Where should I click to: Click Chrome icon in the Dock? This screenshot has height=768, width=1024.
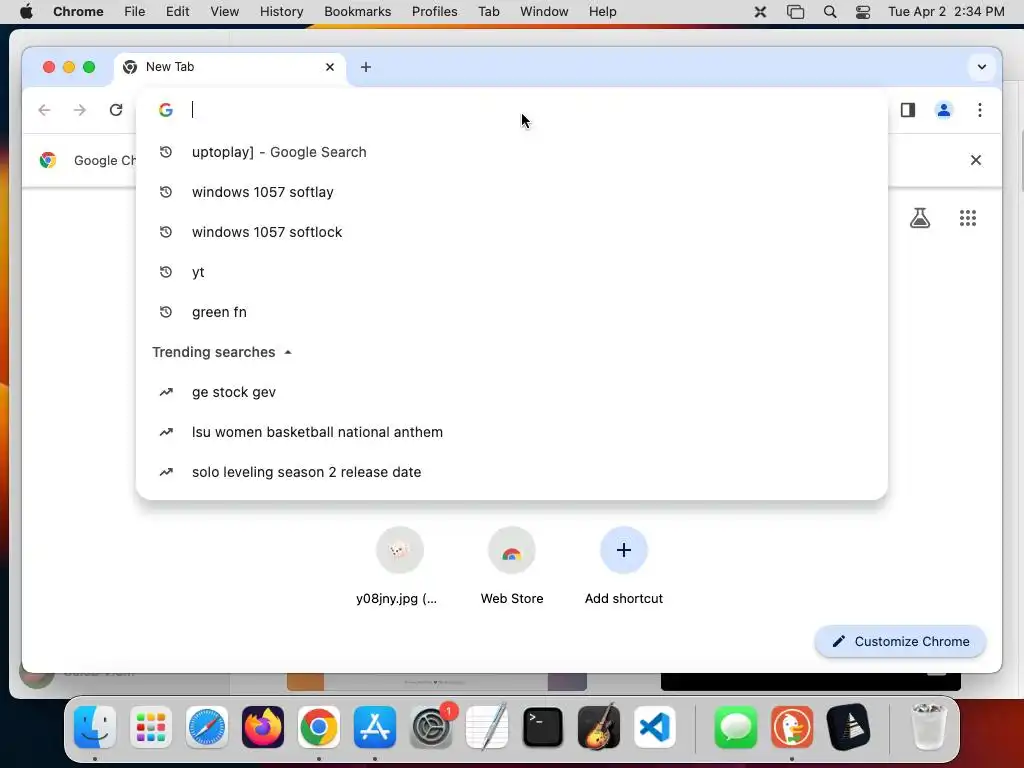click(x=319, y=727)
